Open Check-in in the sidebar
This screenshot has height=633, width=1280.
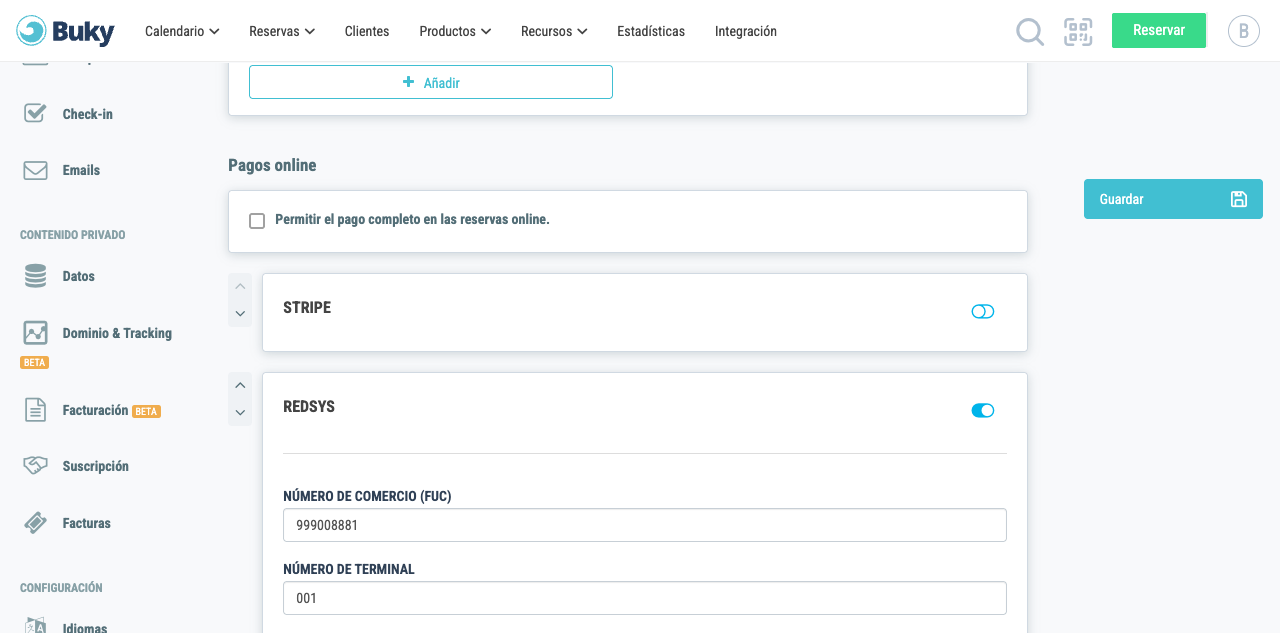(x=88, y=114)
